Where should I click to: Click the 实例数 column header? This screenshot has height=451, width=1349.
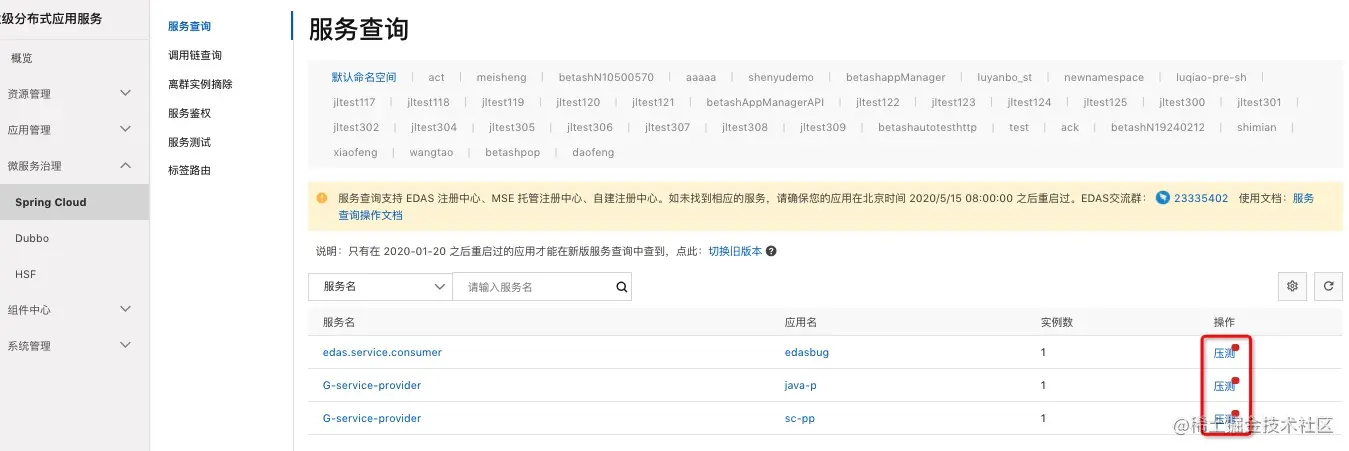1057,322
